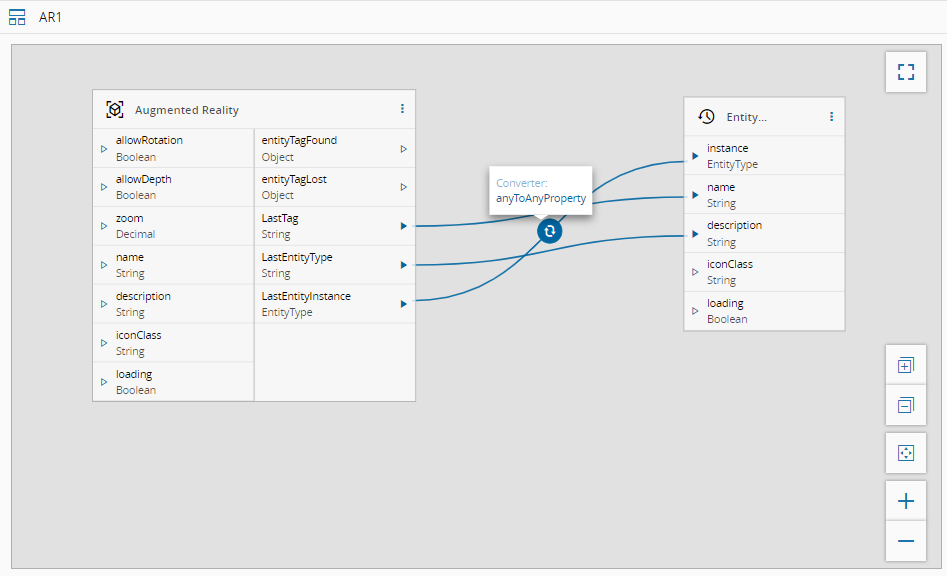Click the expand all nodes icon
Viewport: 947px width, 576px height.
pos(905,366)
